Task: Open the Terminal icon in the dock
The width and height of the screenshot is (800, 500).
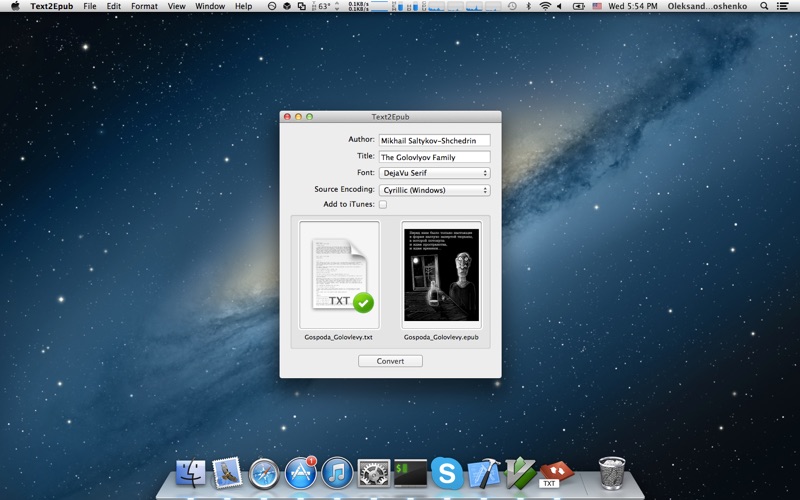Action: pos(410,473)
